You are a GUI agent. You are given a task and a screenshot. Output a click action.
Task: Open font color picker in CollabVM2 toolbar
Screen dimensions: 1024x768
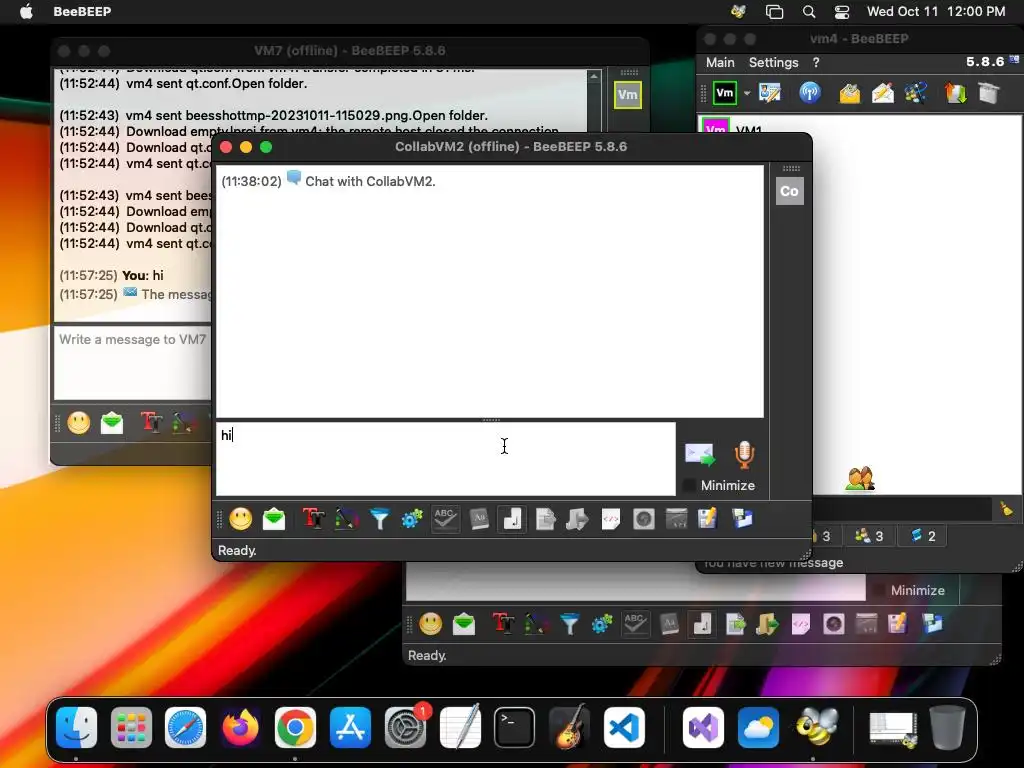coord(346,519)
